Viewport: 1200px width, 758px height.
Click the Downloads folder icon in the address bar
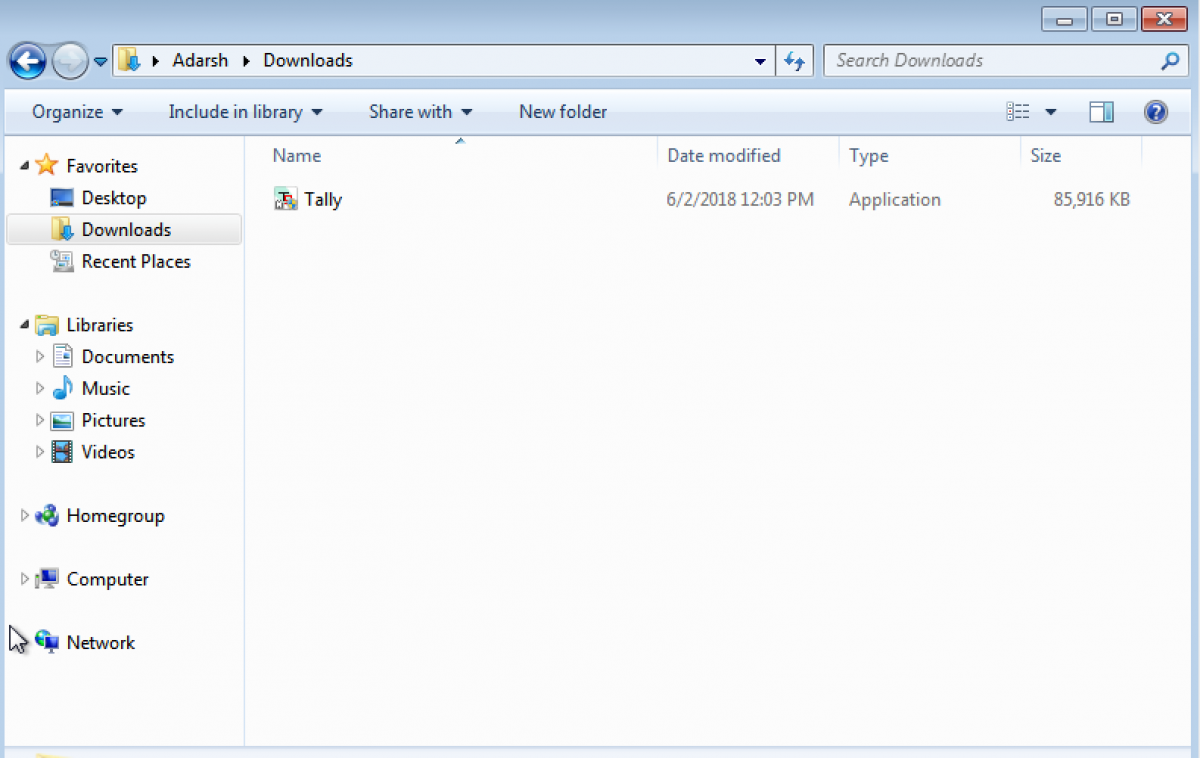pyautogui.click(x=131, y=60)
